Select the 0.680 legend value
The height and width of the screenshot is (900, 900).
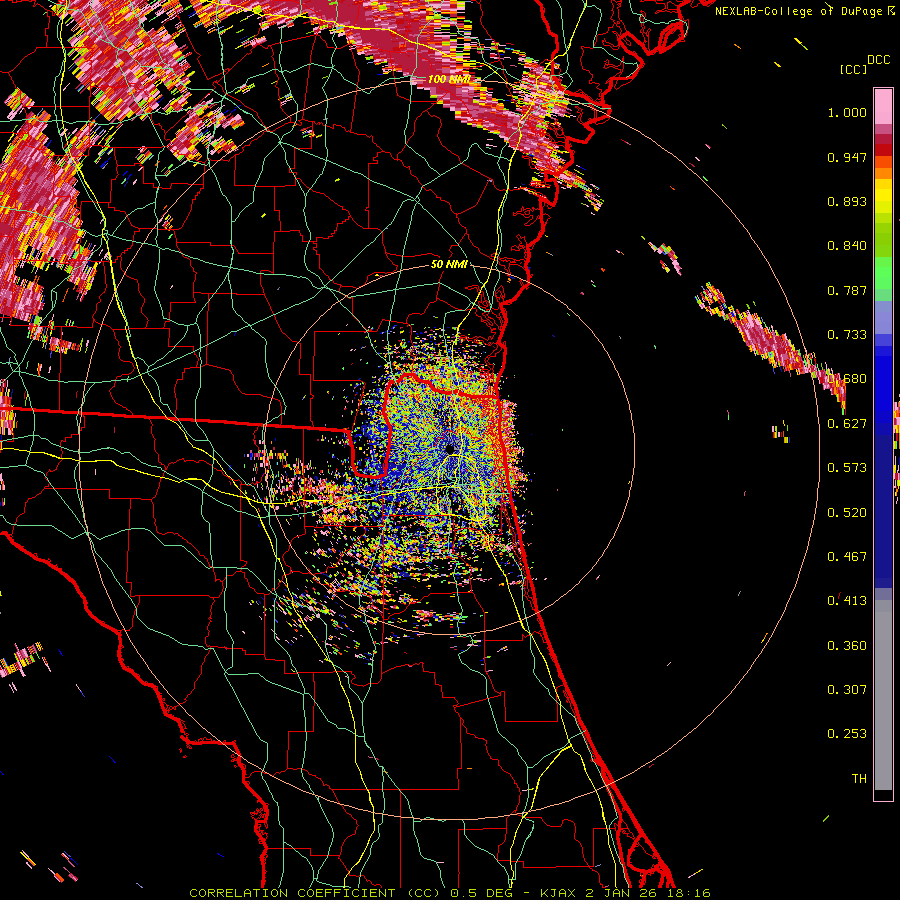847,379
